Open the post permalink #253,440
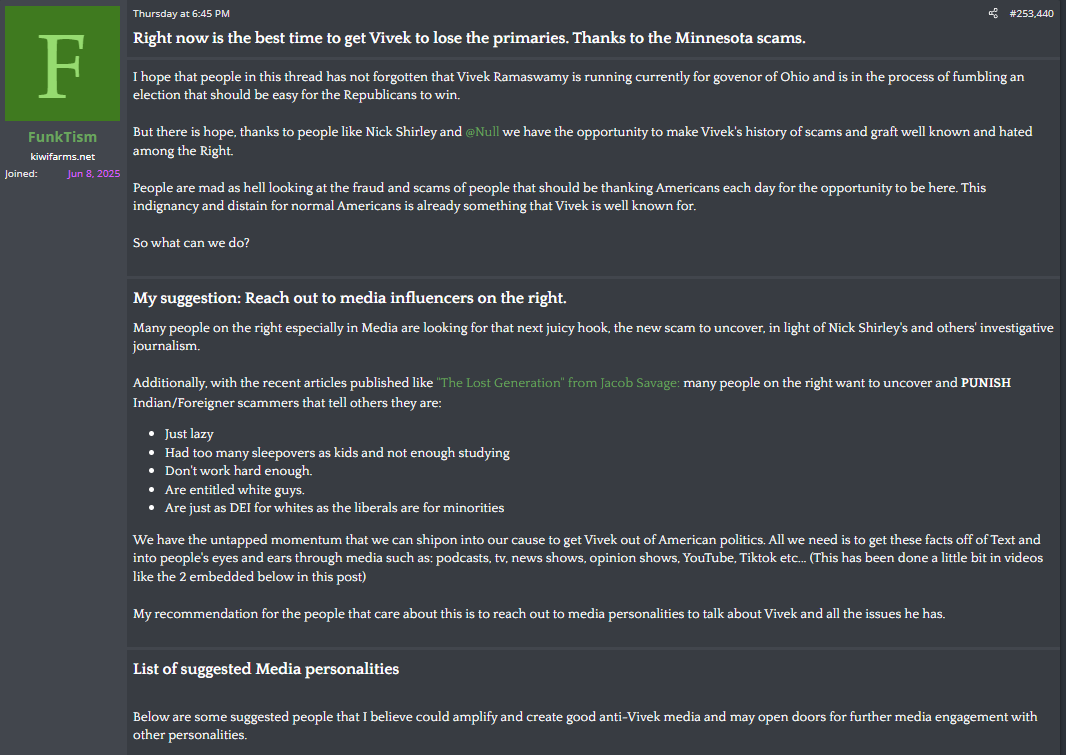The image size is (1066, 755). pos(1031,14)
